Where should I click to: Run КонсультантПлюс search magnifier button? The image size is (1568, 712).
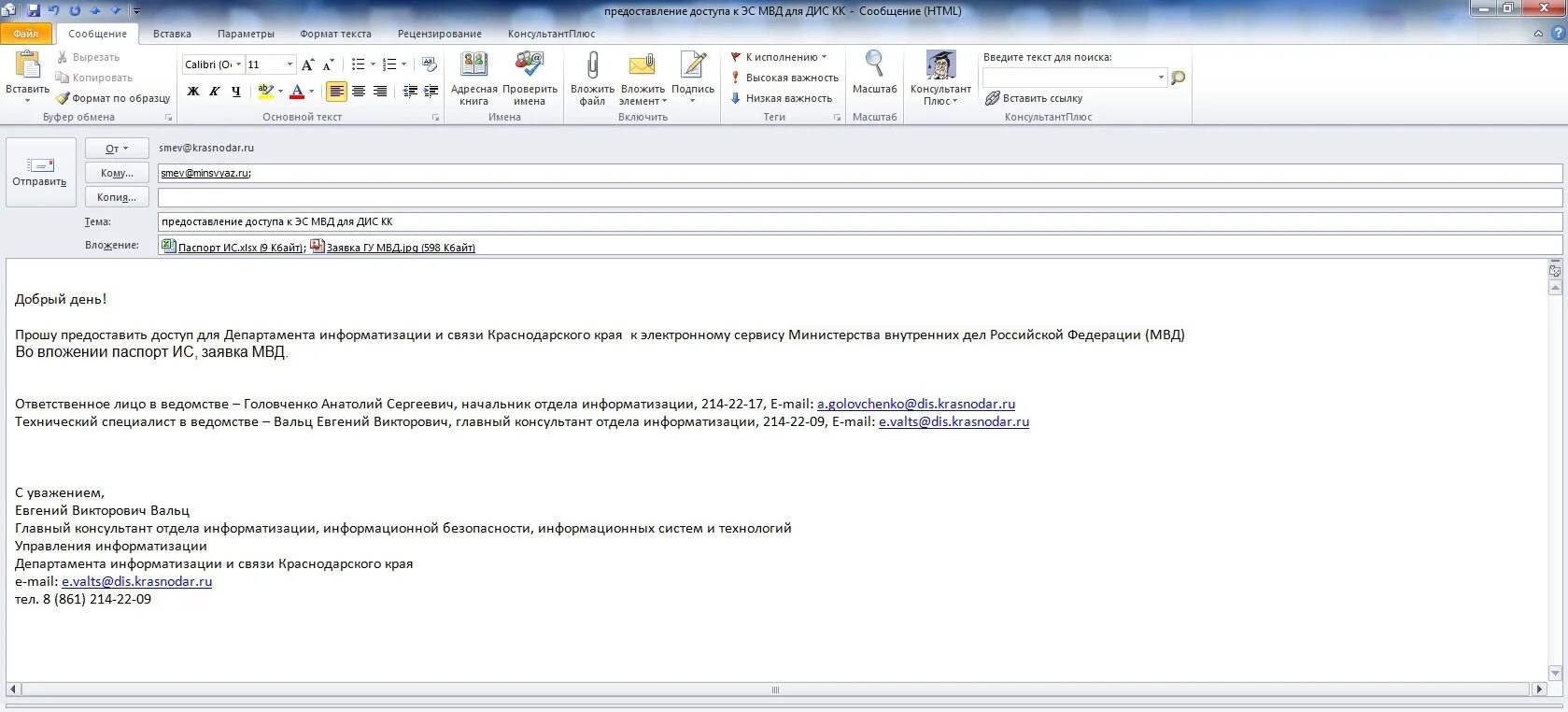(1179, 78)
